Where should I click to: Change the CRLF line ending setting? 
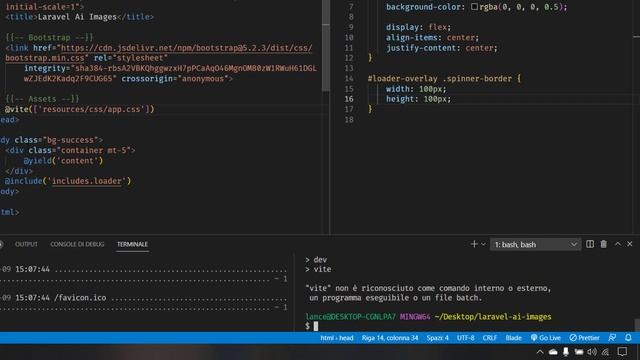[x=490, y=338]
